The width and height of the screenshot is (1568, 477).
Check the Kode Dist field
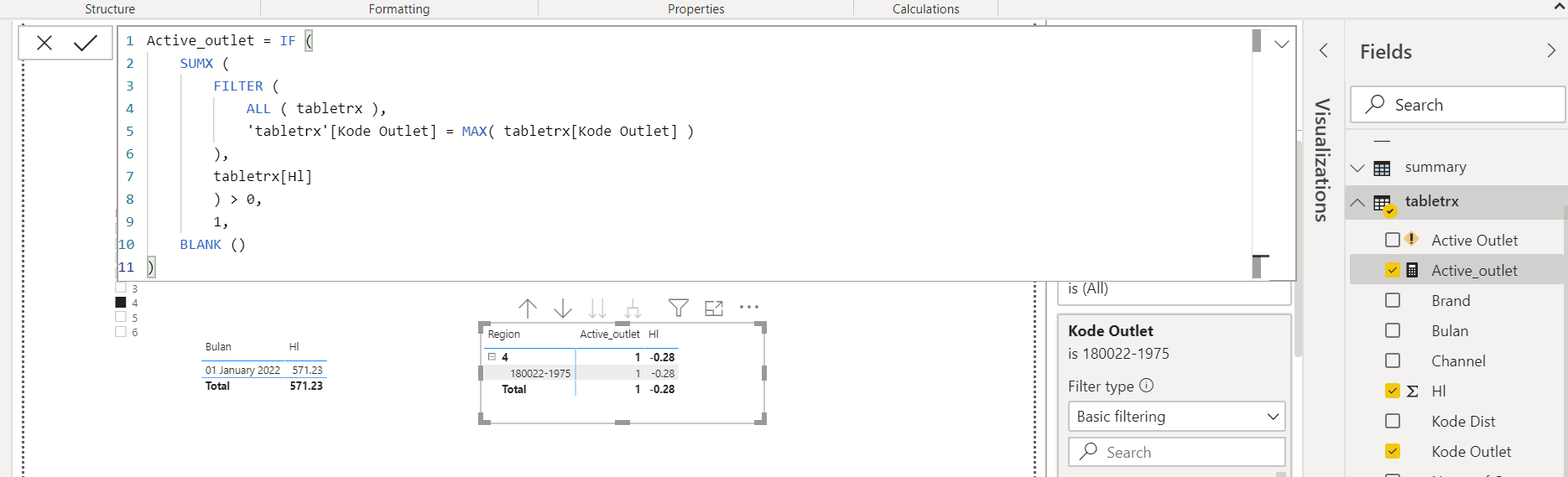tap(1393, 422)
